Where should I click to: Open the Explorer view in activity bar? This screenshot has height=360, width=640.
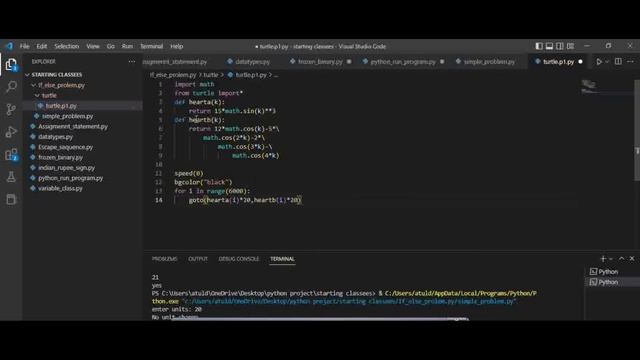coord(11,64)
